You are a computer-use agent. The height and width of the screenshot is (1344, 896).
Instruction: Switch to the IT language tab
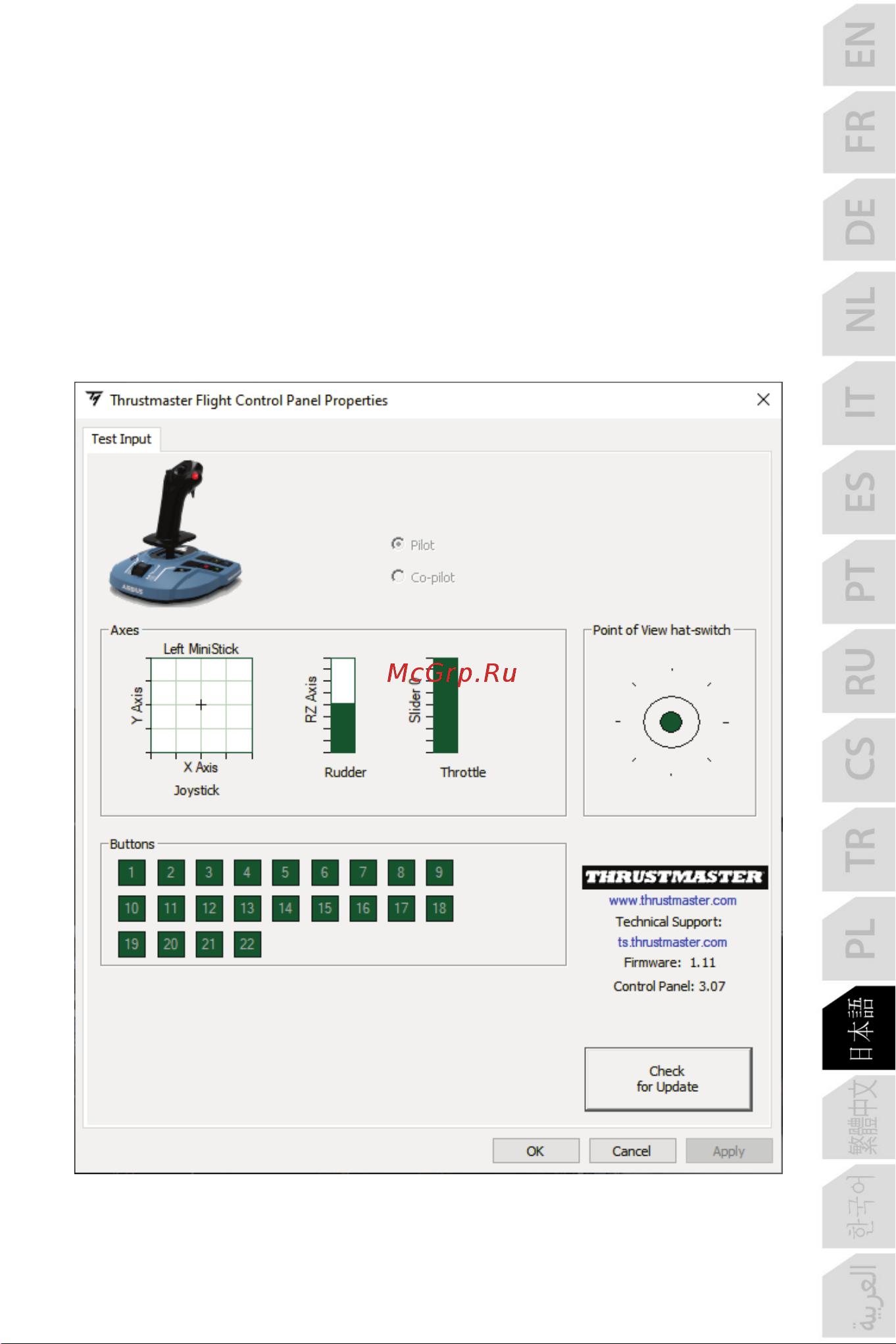pyautogui.click(x=859, y=403)
